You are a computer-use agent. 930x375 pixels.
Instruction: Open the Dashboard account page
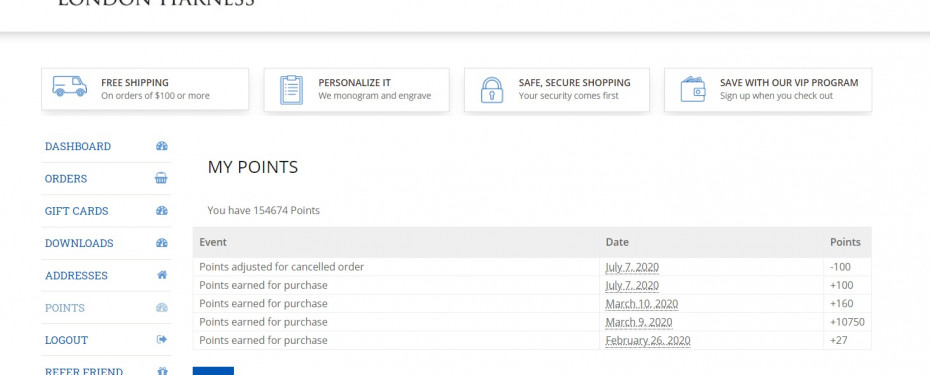point(78,147)
